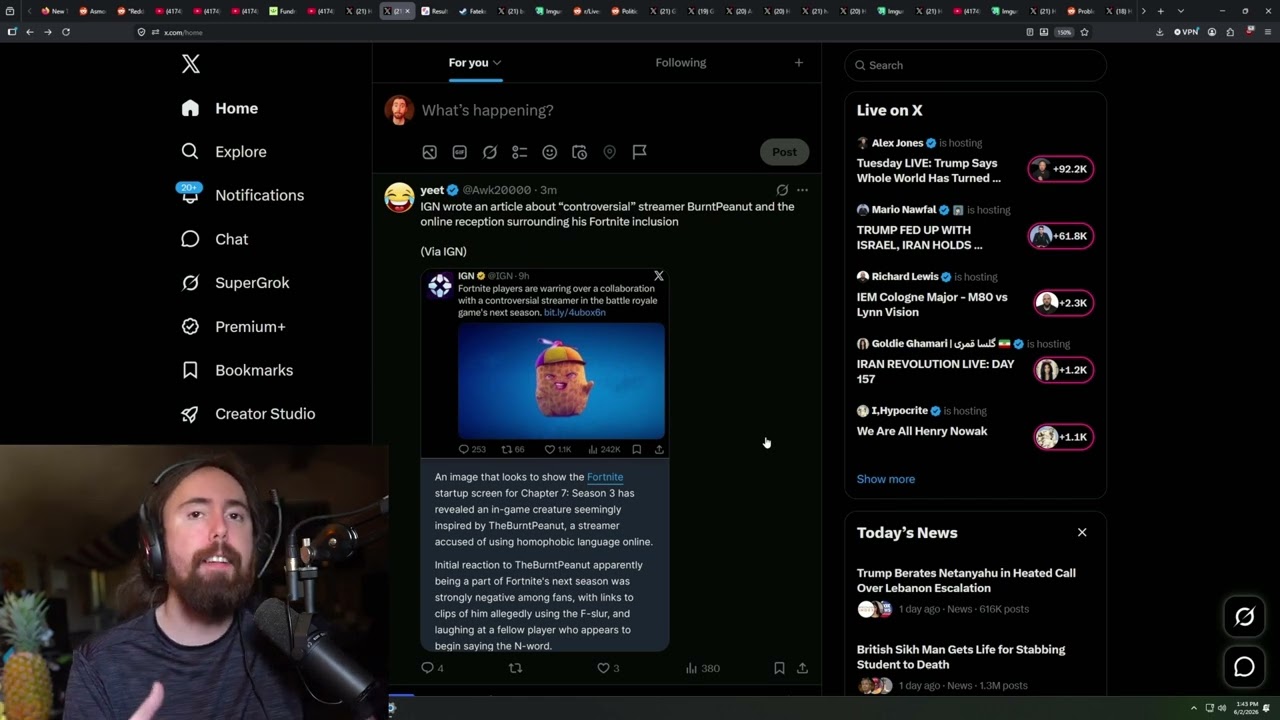Share yeet's post

[x=802, y=668]
